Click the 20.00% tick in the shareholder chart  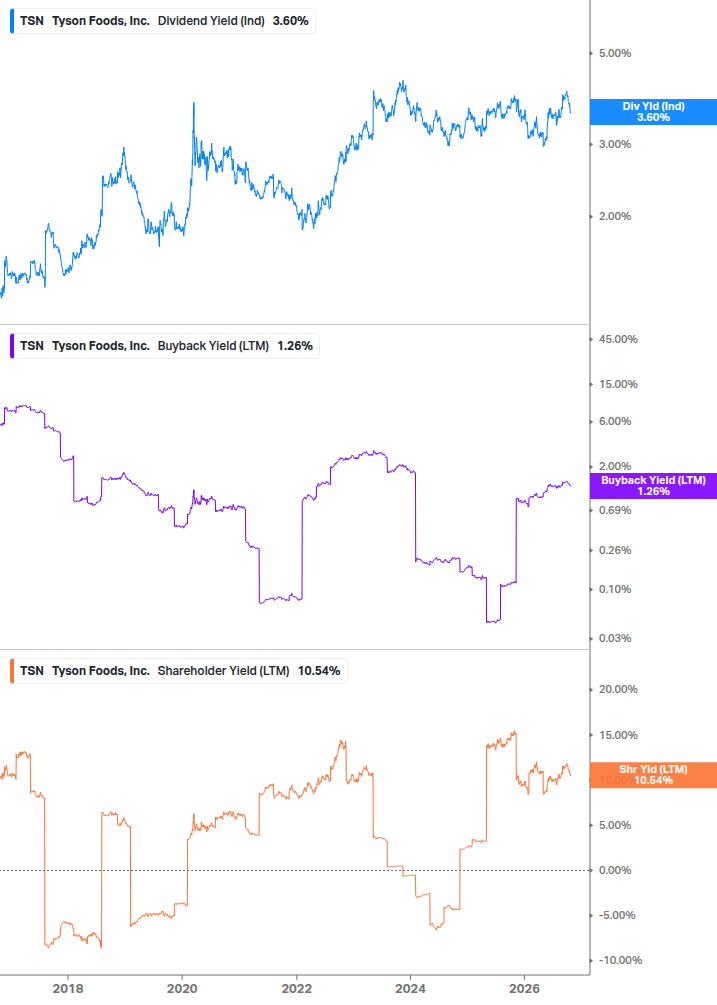[618, 690]
